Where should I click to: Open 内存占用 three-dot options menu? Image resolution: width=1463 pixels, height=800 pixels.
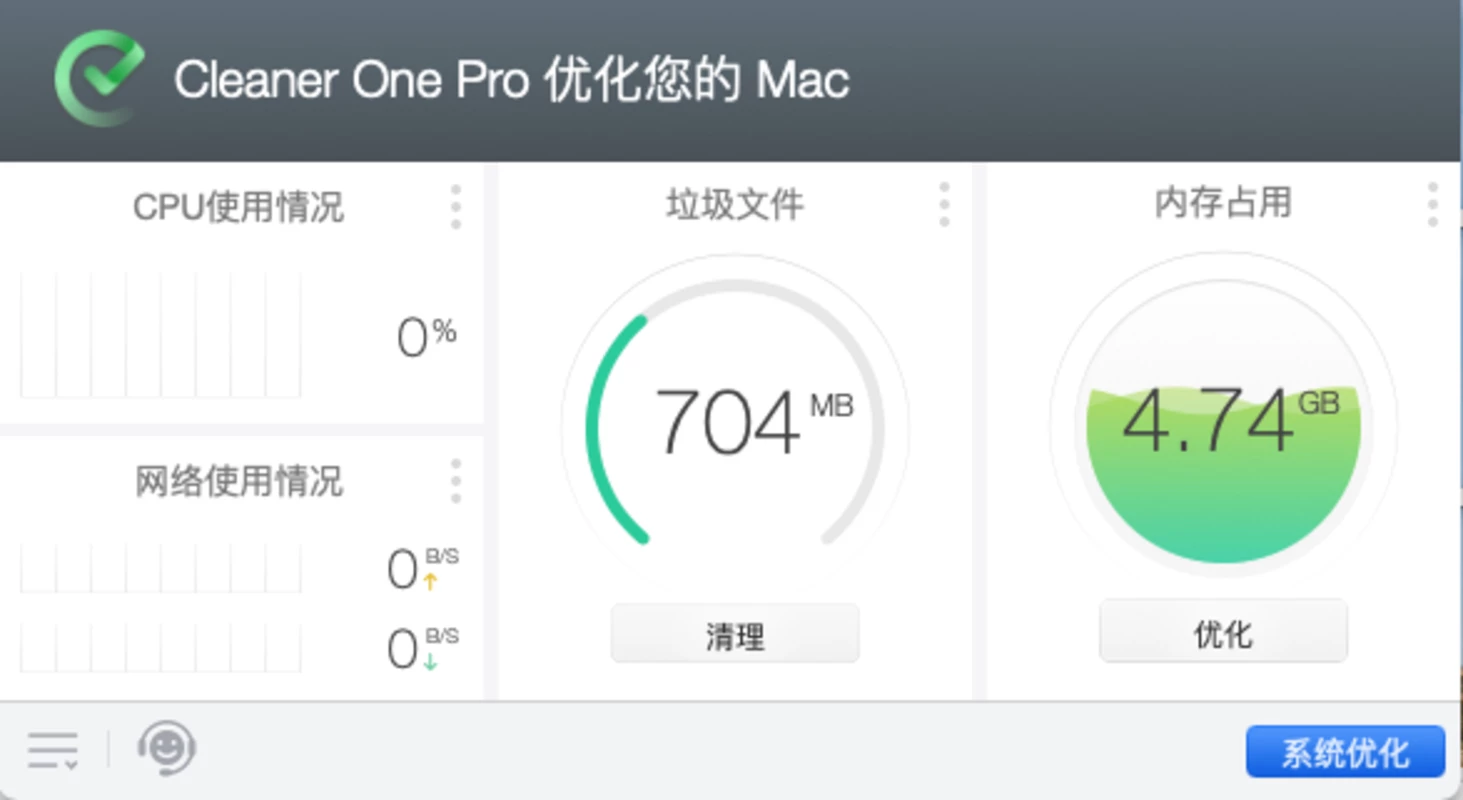click(1433, 204)
